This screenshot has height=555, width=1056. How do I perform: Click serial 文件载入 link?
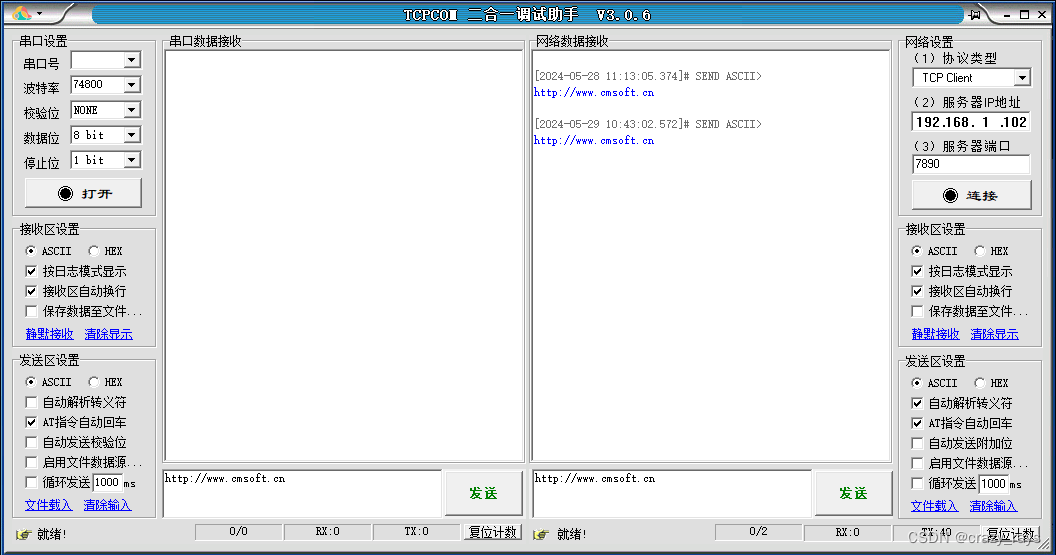[48, 504]
